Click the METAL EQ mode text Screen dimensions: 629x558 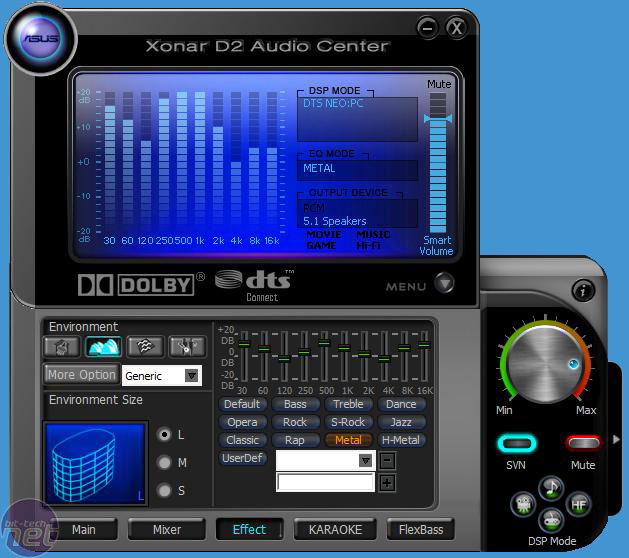[319, 168]
